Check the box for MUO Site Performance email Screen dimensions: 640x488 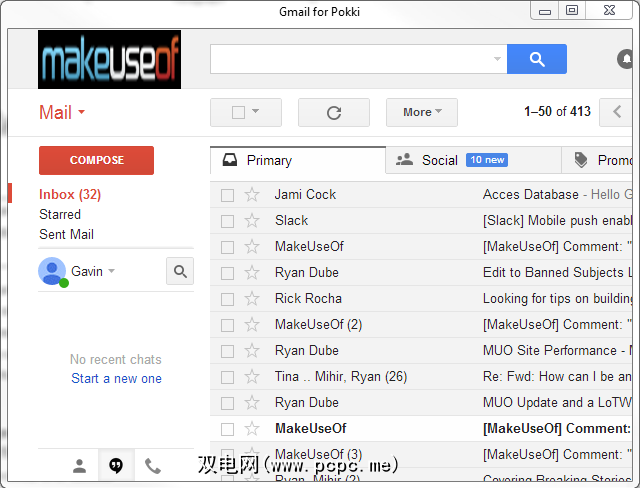pyautogui.click(x=227, y=351)
